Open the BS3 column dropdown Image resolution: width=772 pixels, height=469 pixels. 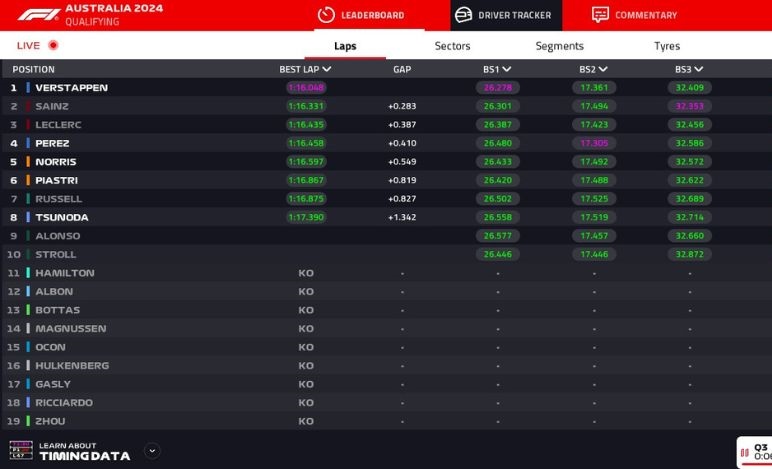click(699, 70)
